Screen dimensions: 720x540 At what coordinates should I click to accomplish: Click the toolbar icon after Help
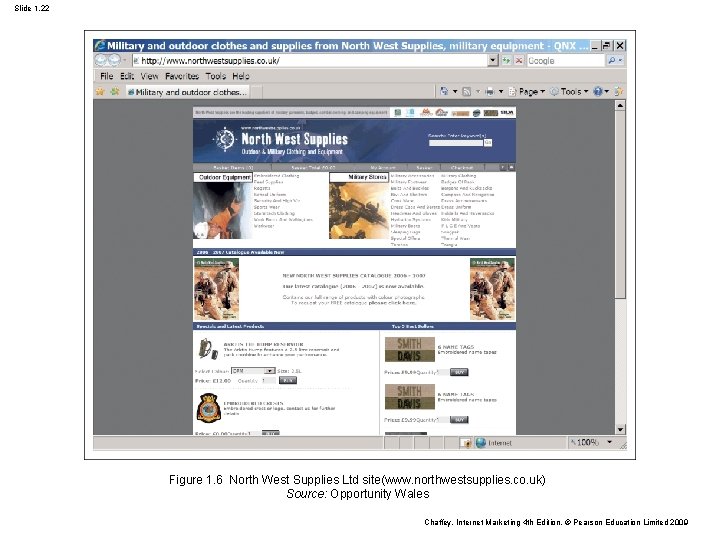pos(619,92)
